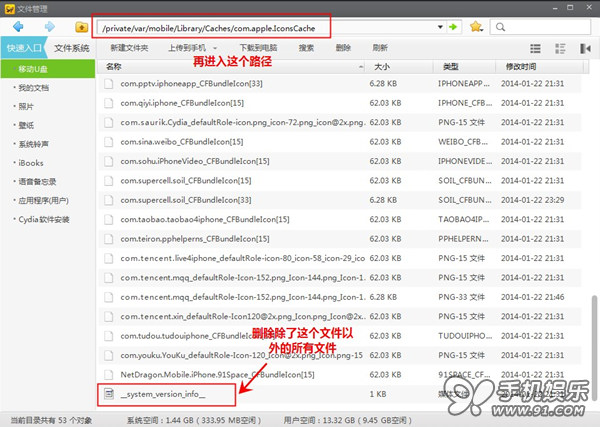
Task: Go back with the blue left arrow
Action: tap(18, 27)
